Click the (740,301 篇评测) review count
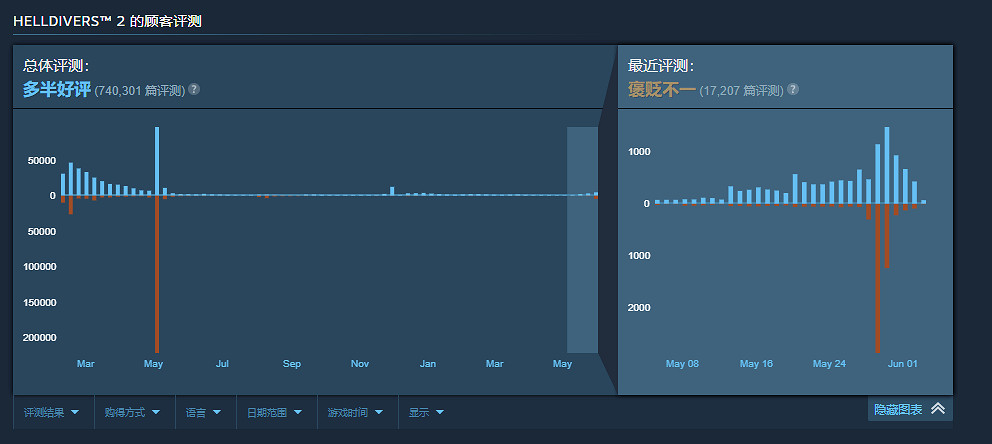 point(140,90)
